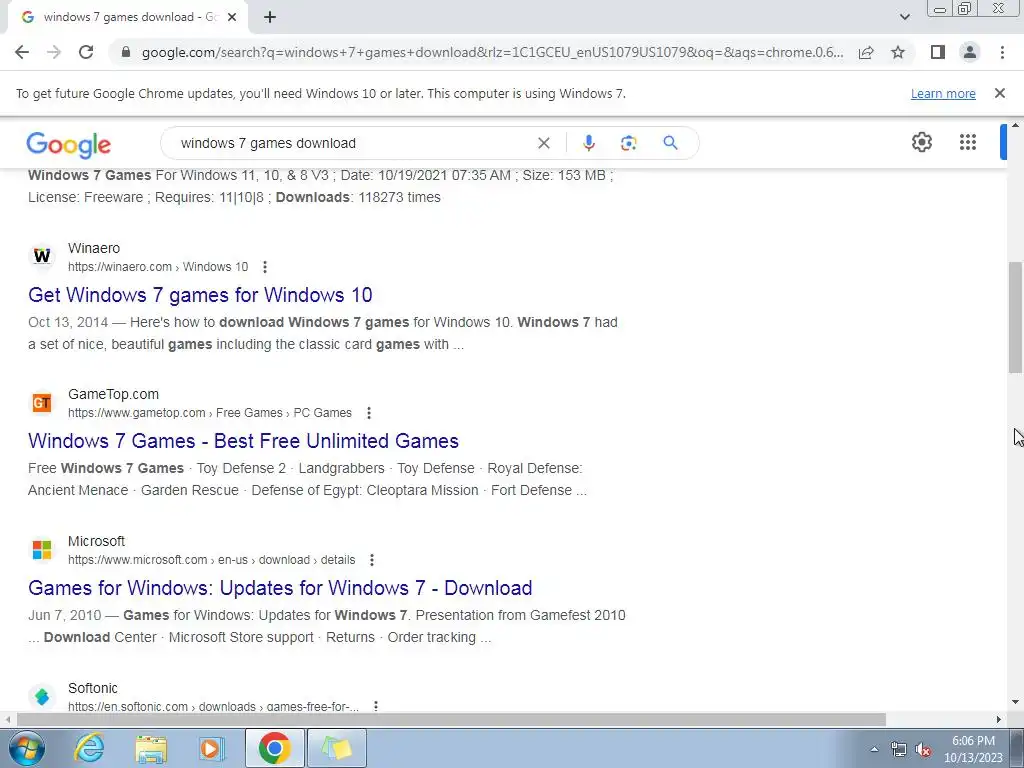Open the taskbar clock and date

pyautogui.click(x=973, y=749)
